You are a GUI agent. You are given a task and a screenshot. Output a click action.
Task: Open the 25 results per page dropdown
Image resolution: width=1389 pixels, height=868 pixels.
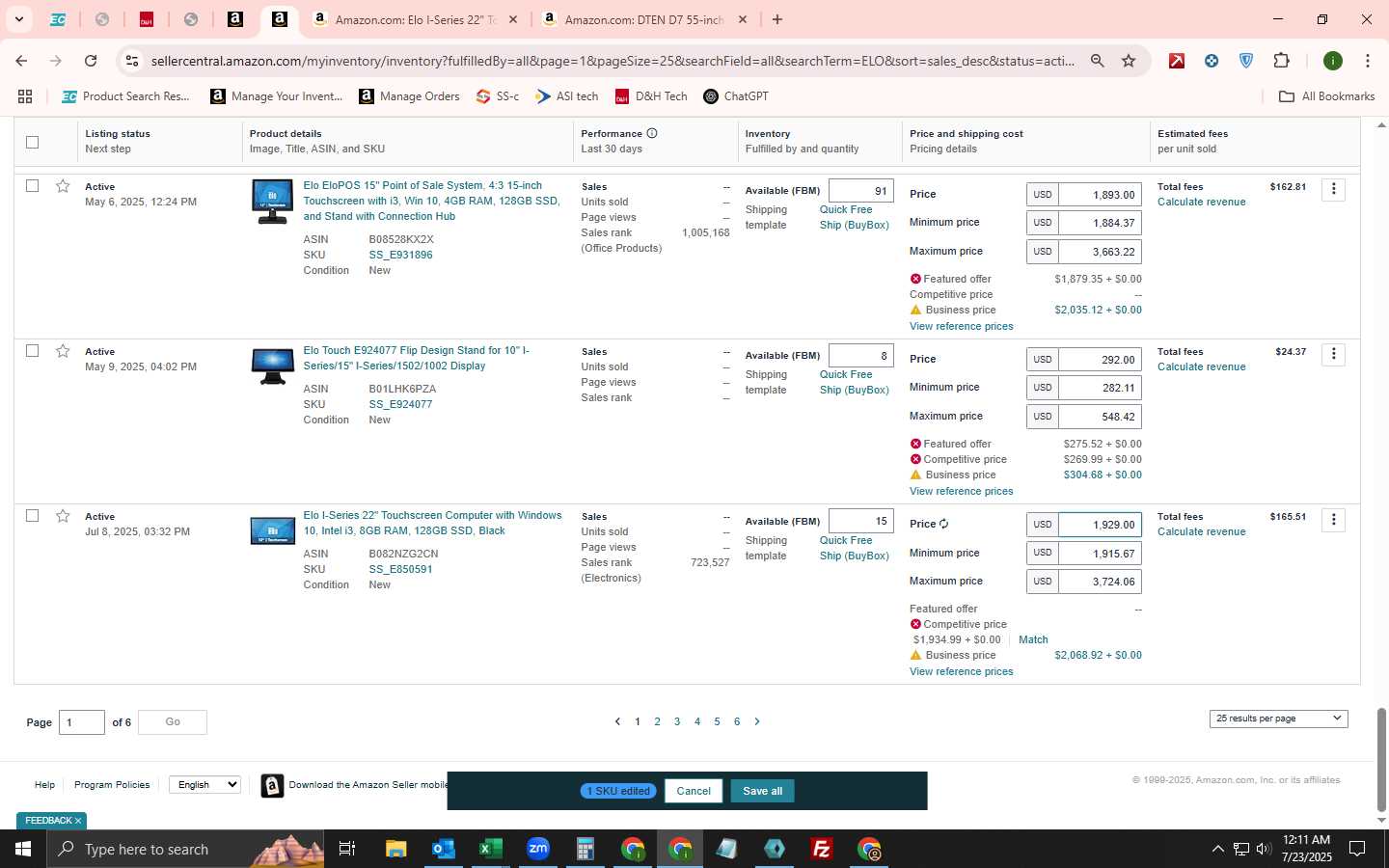1278,719
